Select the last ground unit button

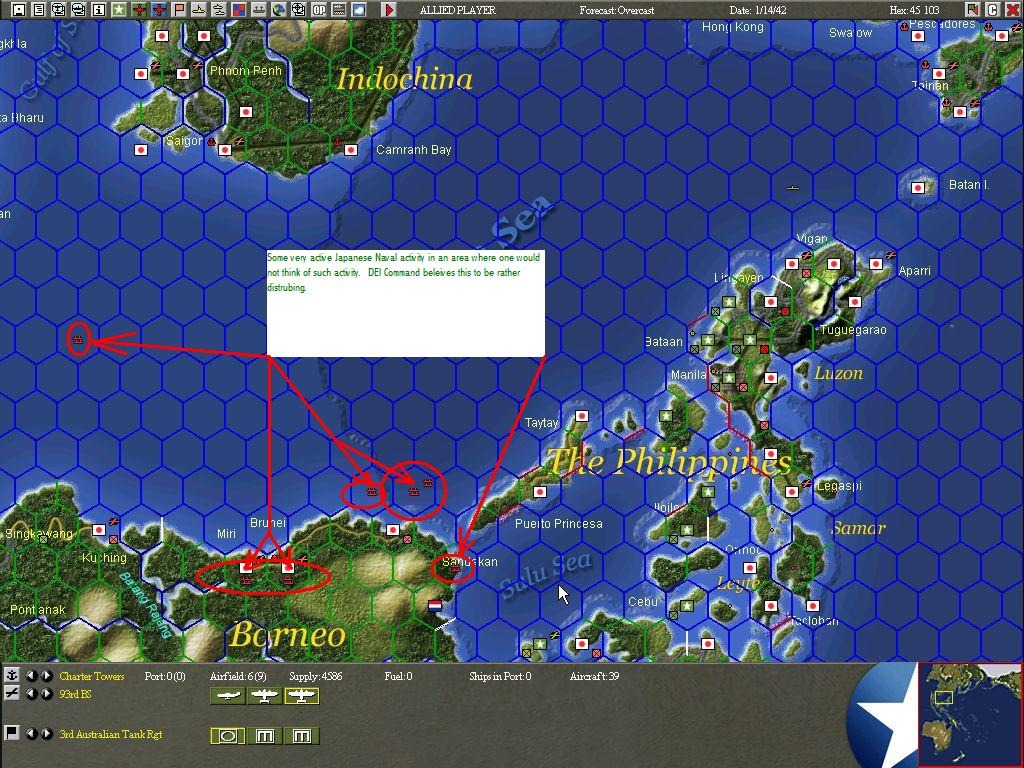click(301, 736)
